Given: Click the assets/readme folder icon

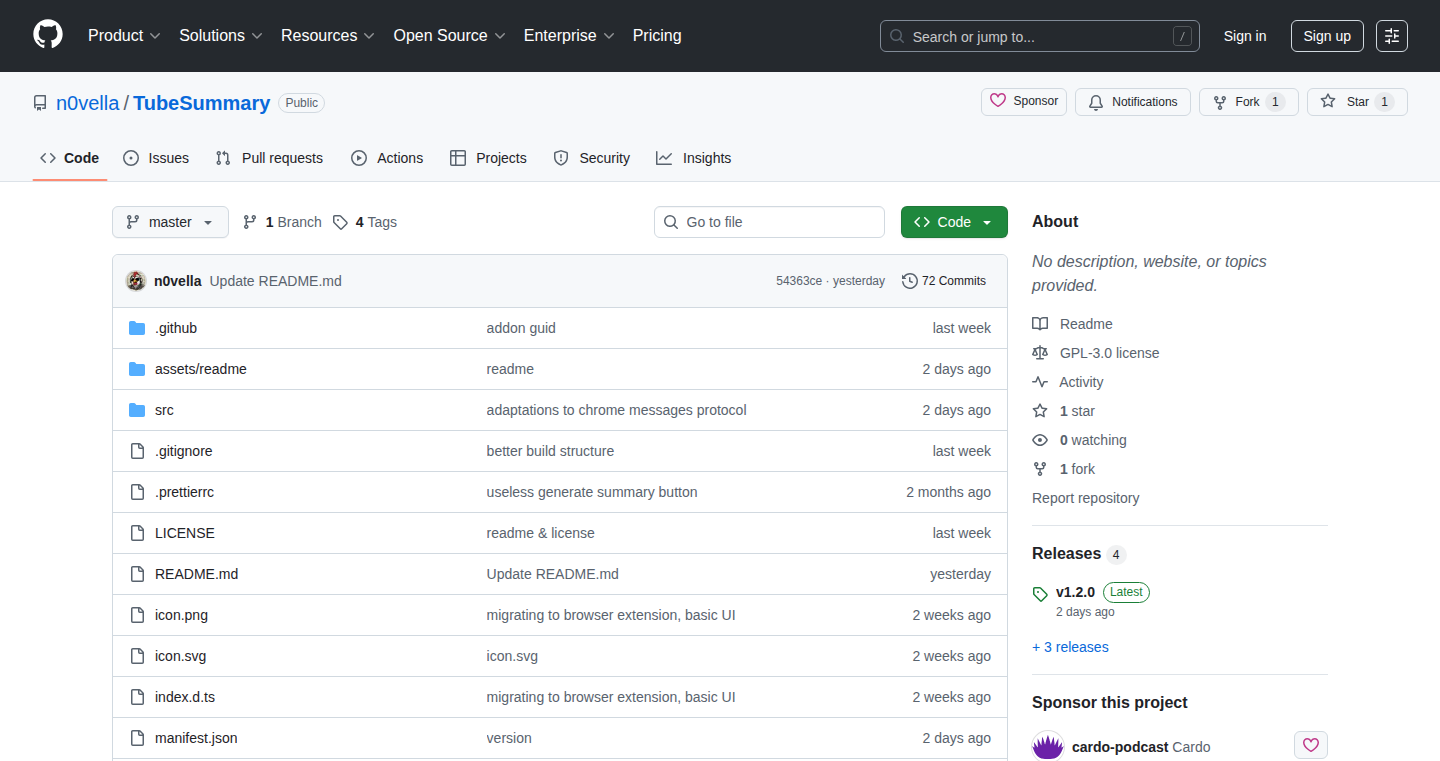Looking at the screenshot, I should pos(137,369).
